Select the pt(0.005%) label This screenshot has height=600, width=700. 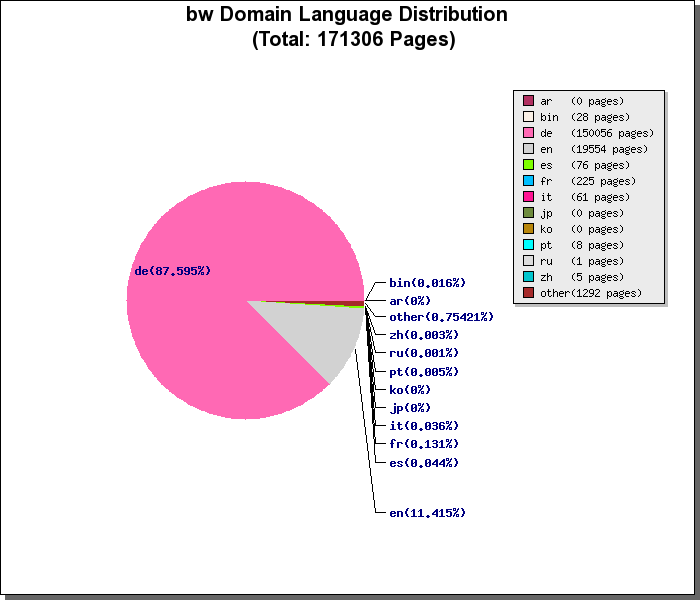(424, 372)
